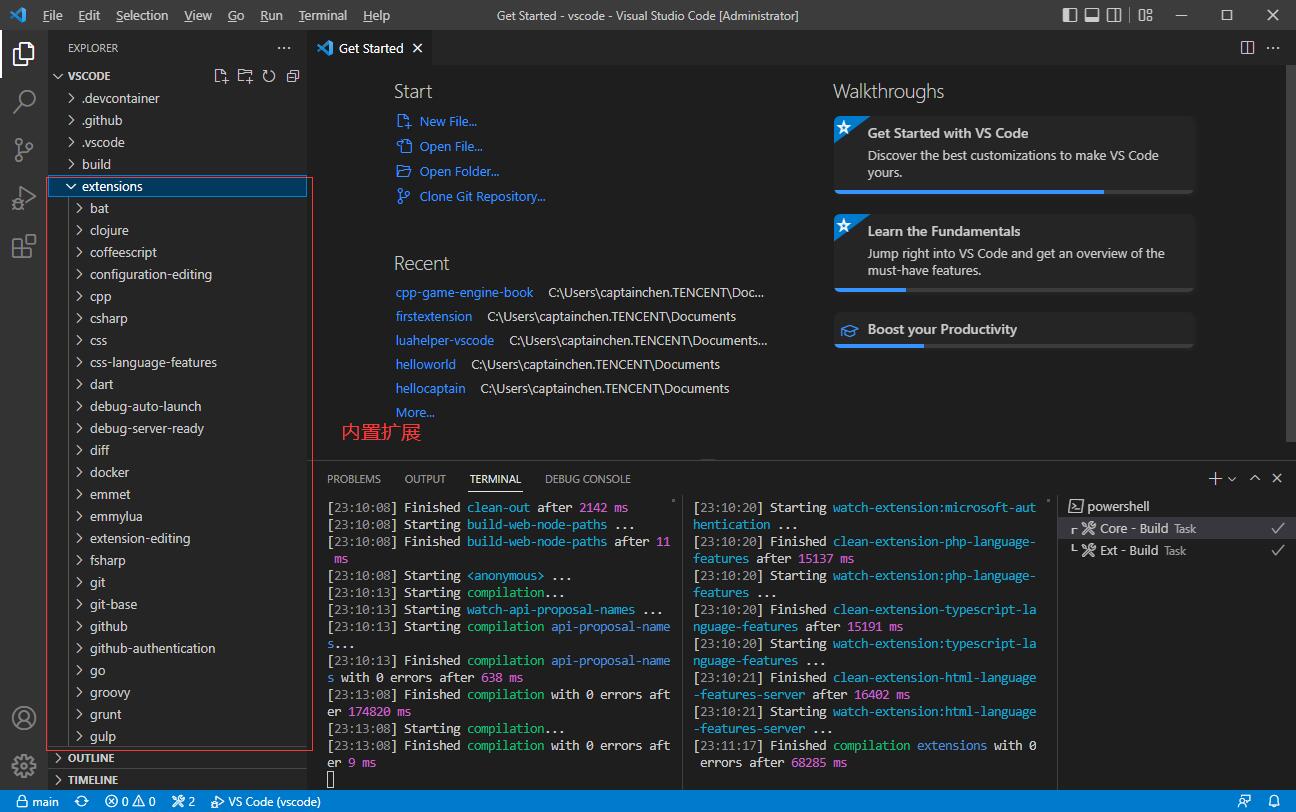Expand the .devcontainer folder
The height and width of the screenshot is (812, 1296).
pyautogui.click(x=177, y=98)
